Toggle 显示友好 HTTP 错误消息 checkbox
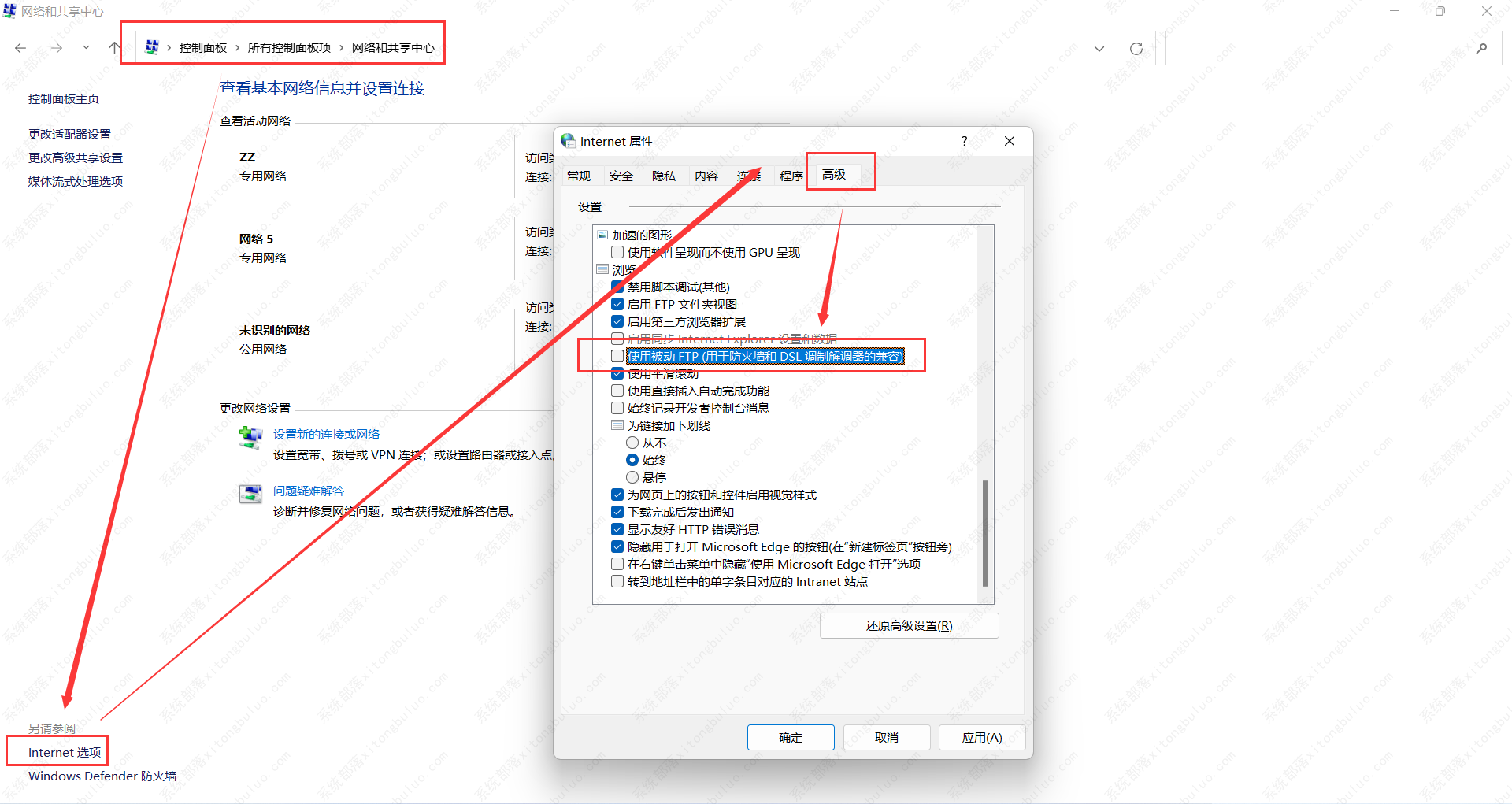 617,529
